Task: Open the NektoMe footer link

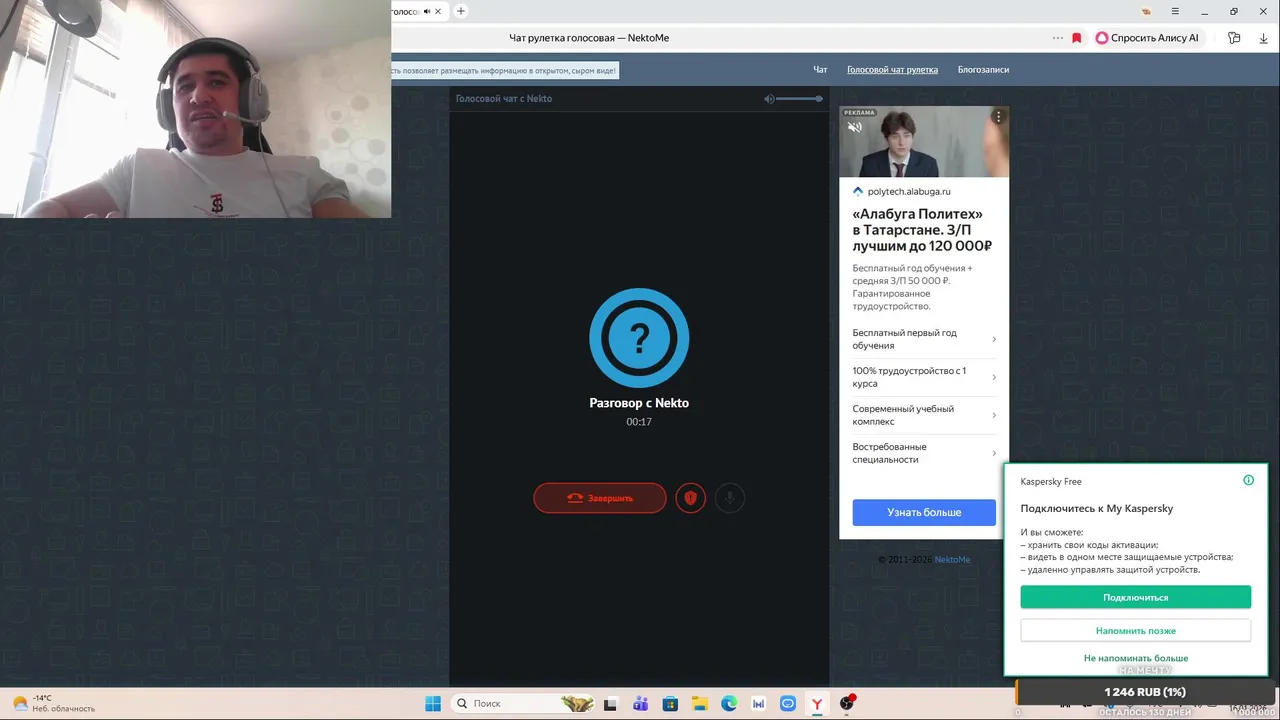Action: (952, 559)
